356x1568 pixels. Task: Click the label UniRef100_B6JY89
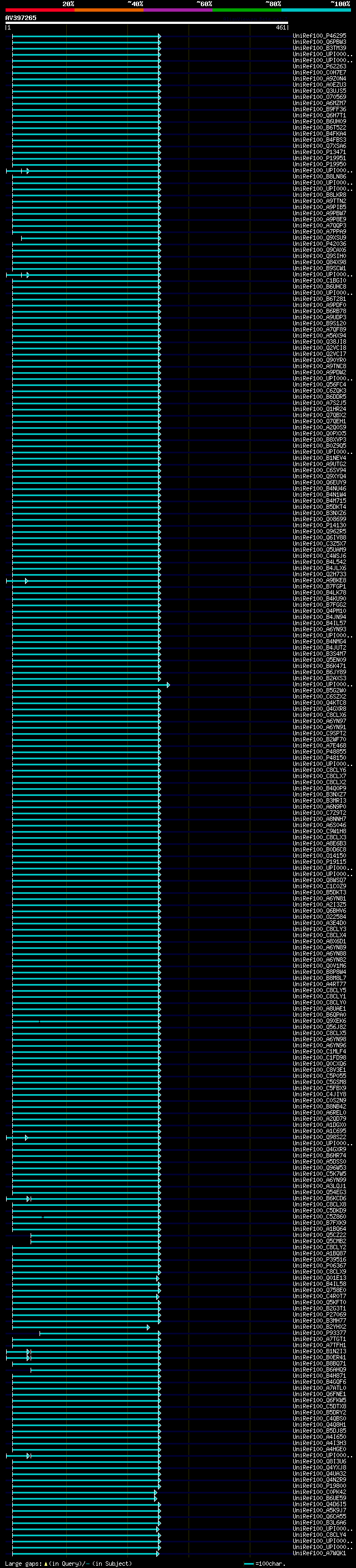(319, 672)
